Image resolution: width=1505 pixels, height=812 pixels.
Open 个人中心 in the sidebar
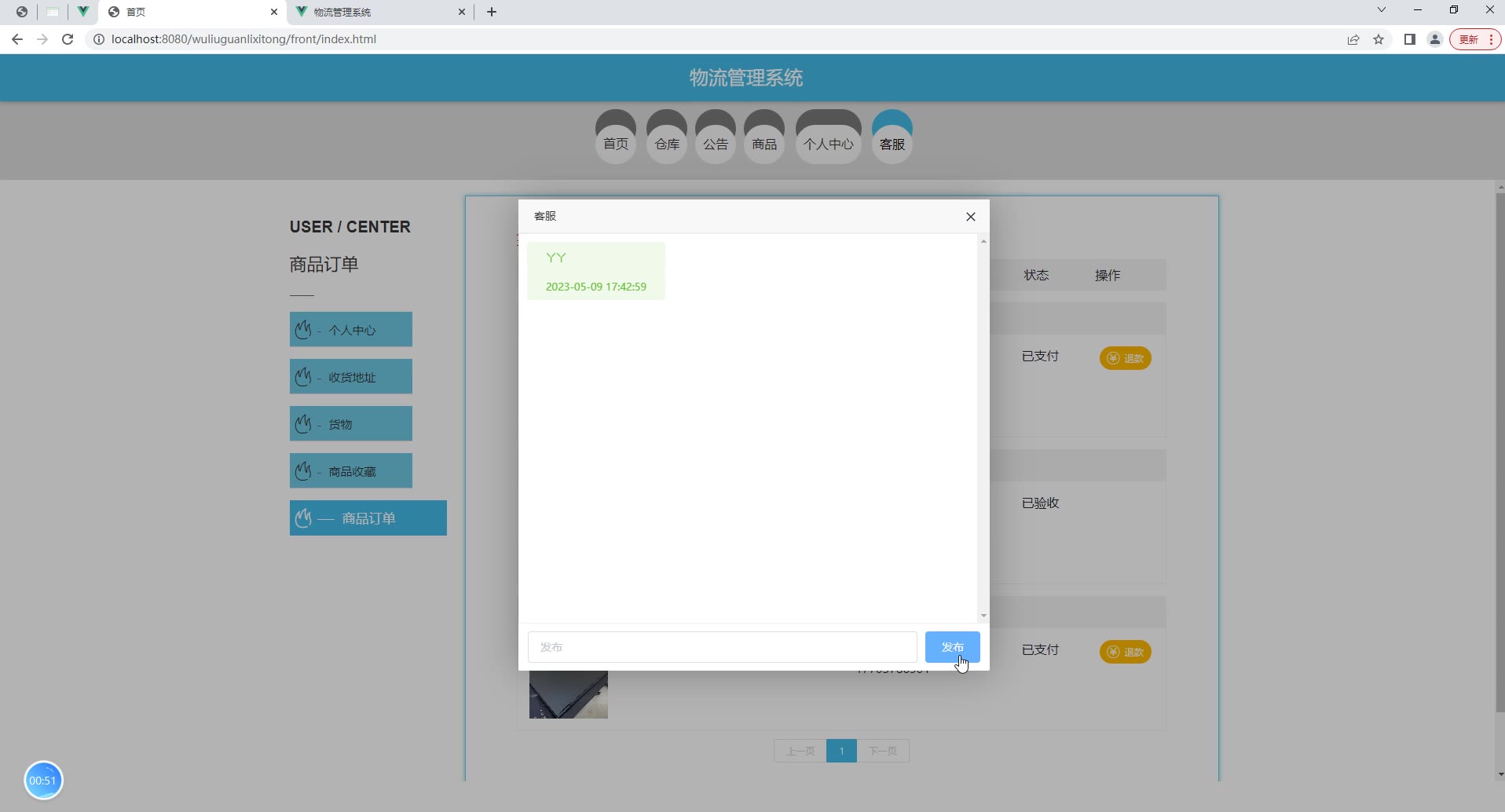[x=351, y=330]
